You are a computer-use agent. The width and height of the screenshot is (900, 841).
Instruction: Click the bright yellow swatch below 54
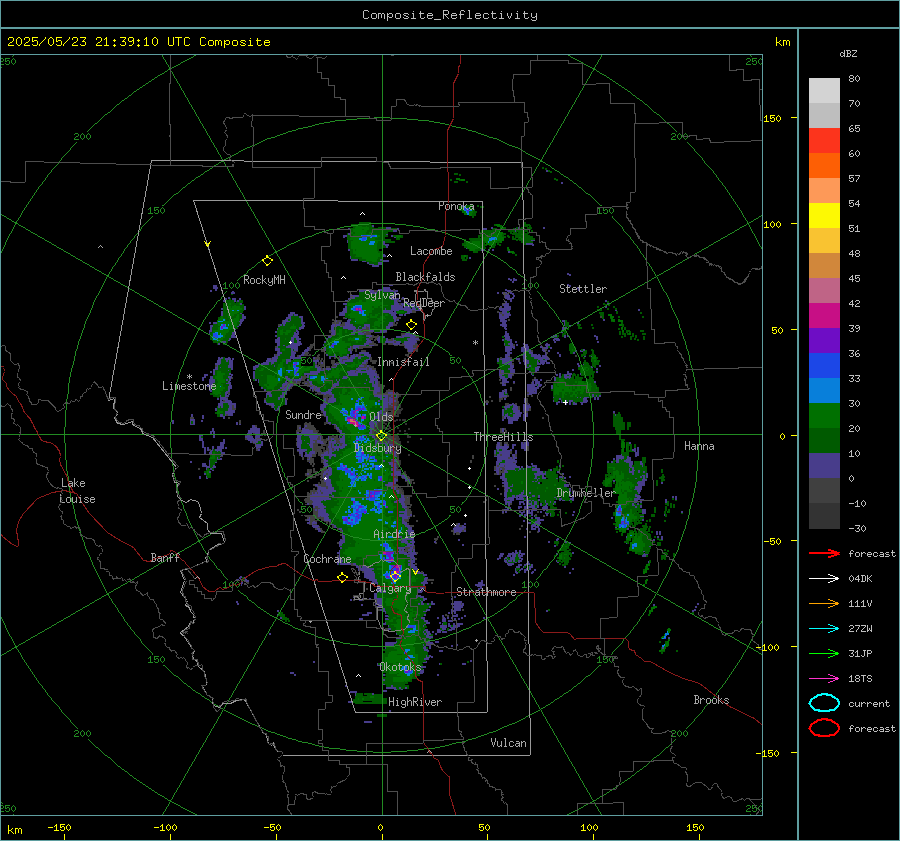coord(824,216)
